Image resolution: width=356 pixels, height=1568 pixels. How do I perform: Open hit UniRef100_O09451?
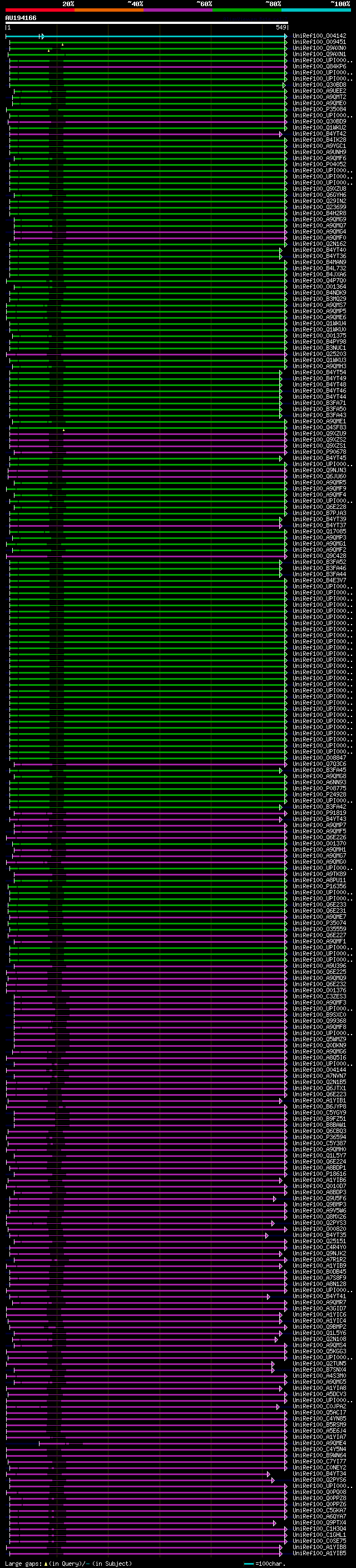[319, 42]
